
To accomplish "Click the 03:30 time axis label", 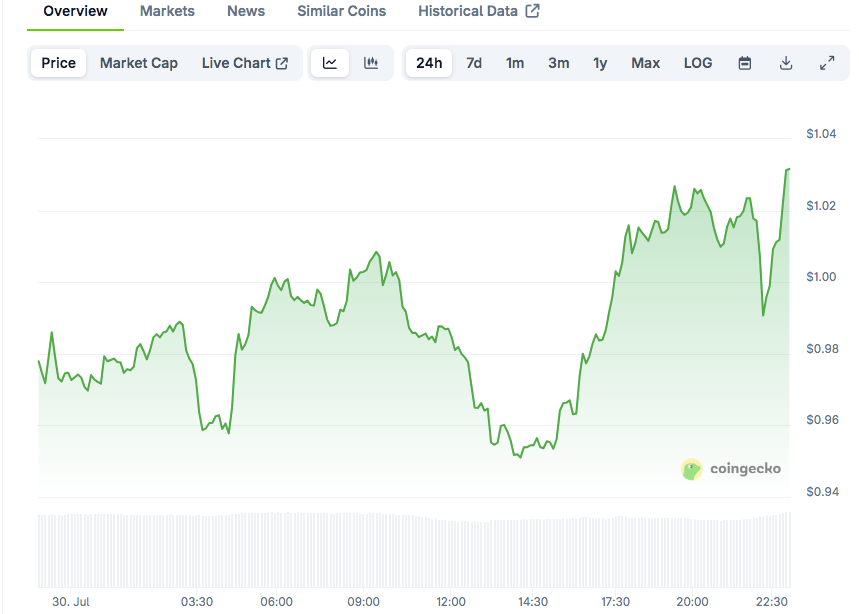I will (197, 601).
